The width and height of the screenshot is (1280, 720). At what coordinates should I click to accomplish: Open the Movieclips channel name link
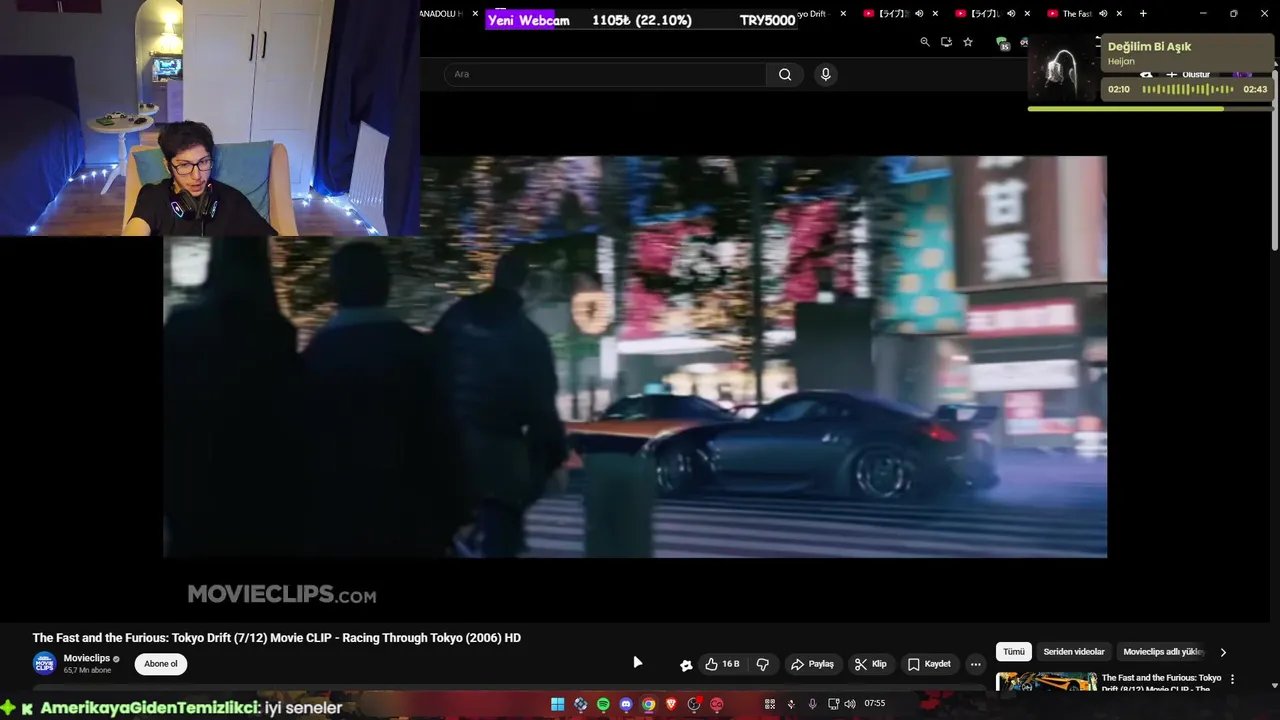coord(87,658)
